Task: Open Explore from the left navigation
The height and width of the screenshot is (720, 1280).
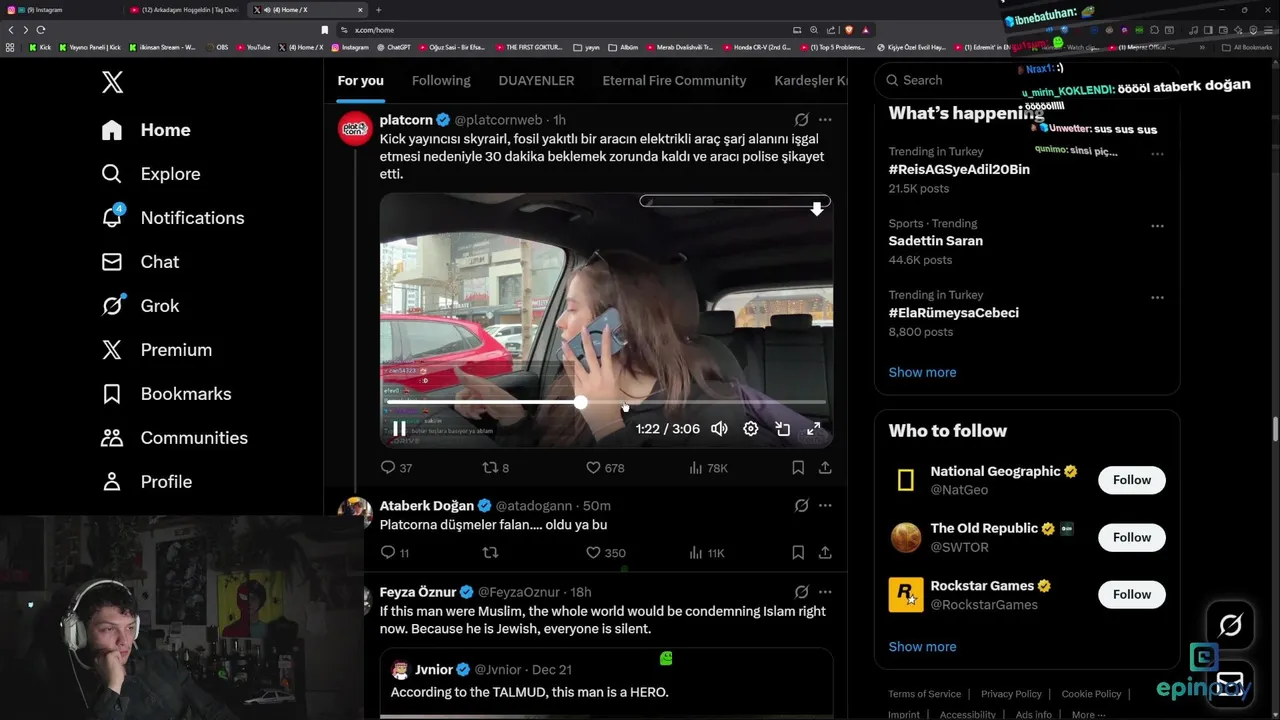Action: point(151,174)
